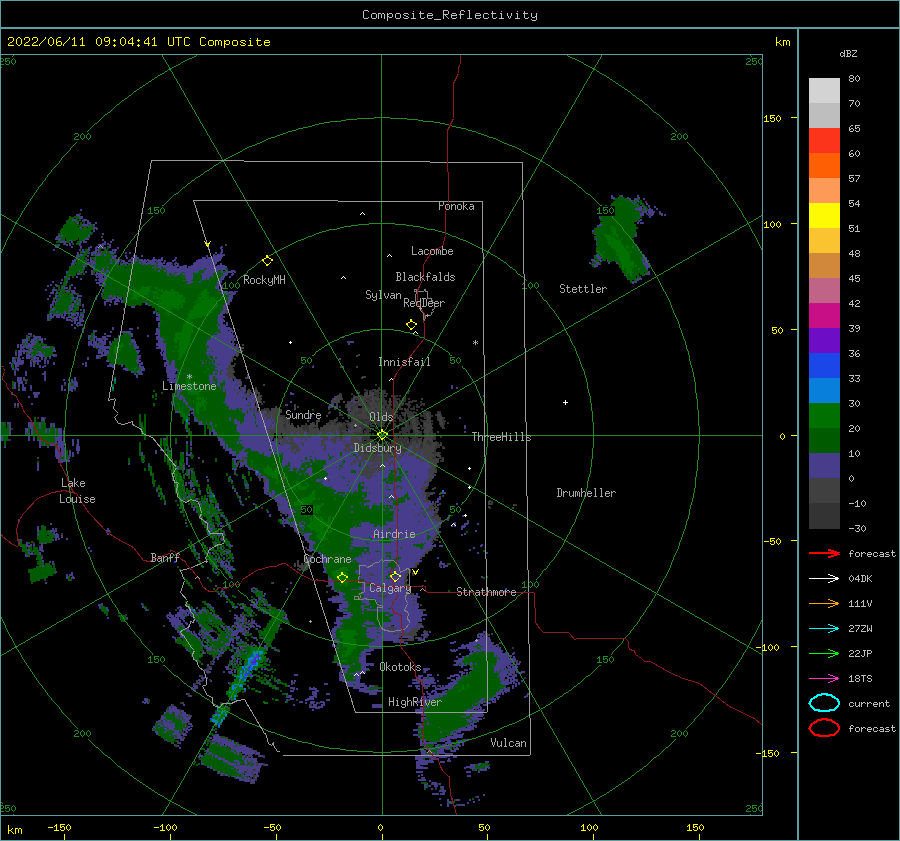Click the 'forecast' label beside red ellipse
The image size is (900, 841).
872,728
